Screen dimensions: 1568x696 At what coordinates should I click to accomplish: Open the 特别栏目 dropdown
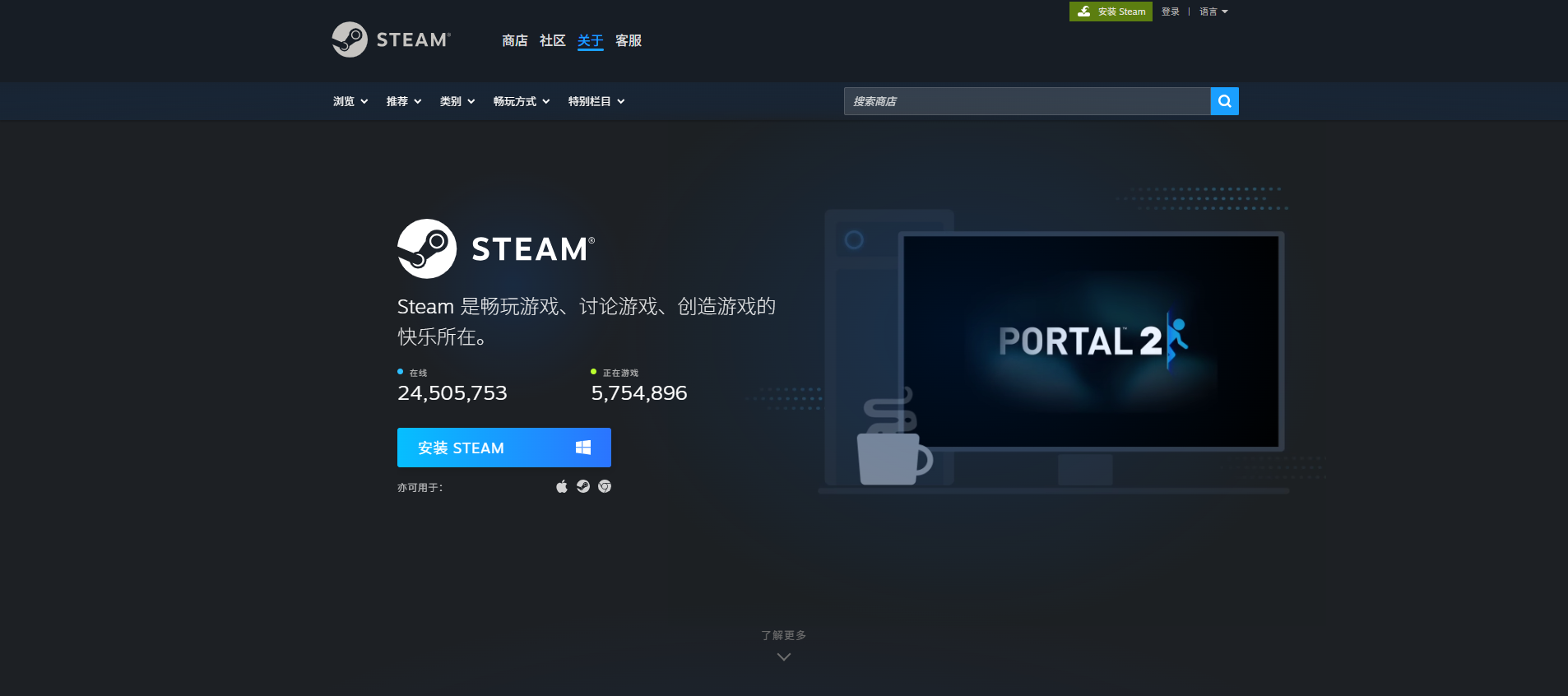pos(596,101)
